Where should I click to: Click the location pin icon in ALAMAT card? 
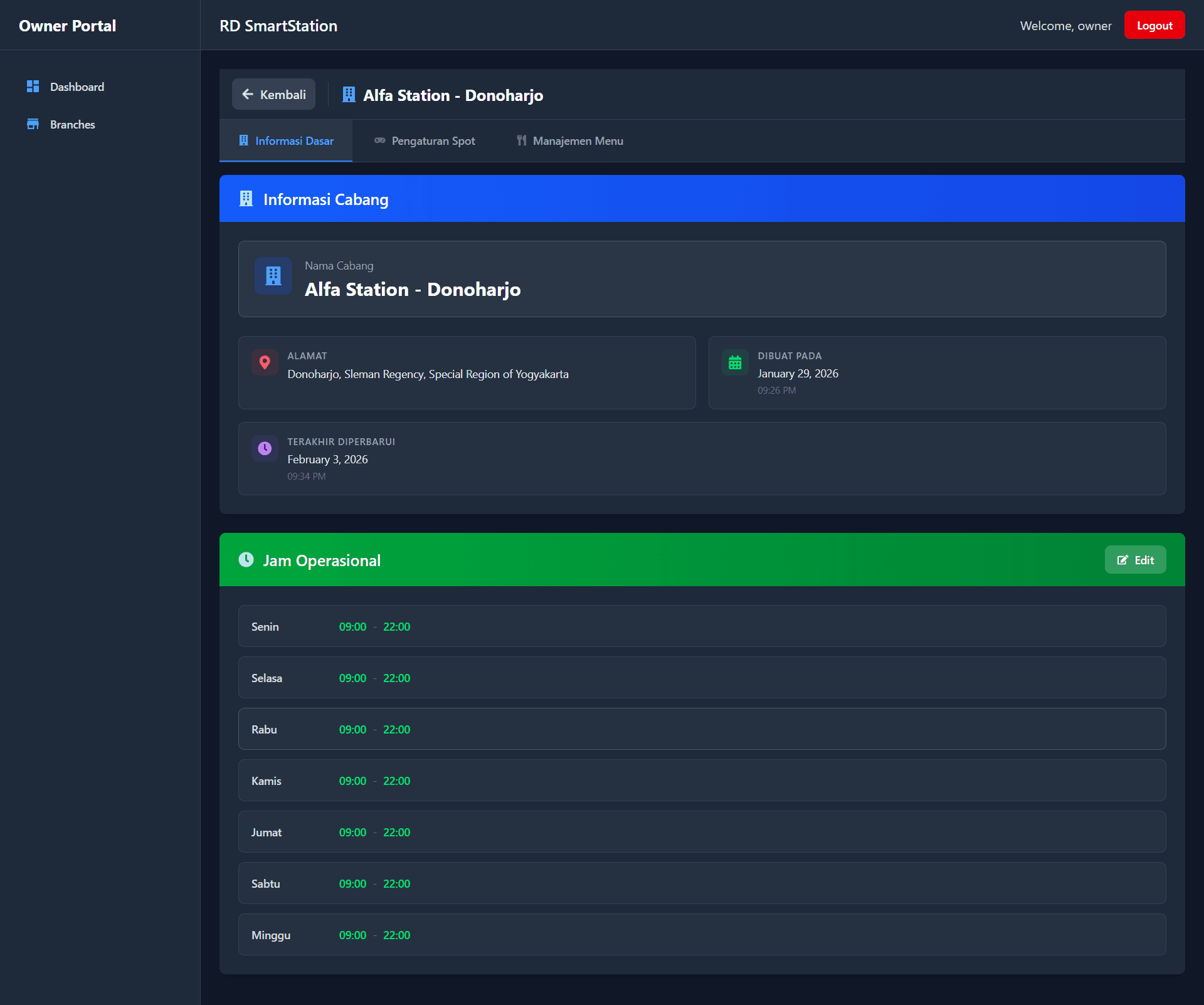tap(265, 362)
